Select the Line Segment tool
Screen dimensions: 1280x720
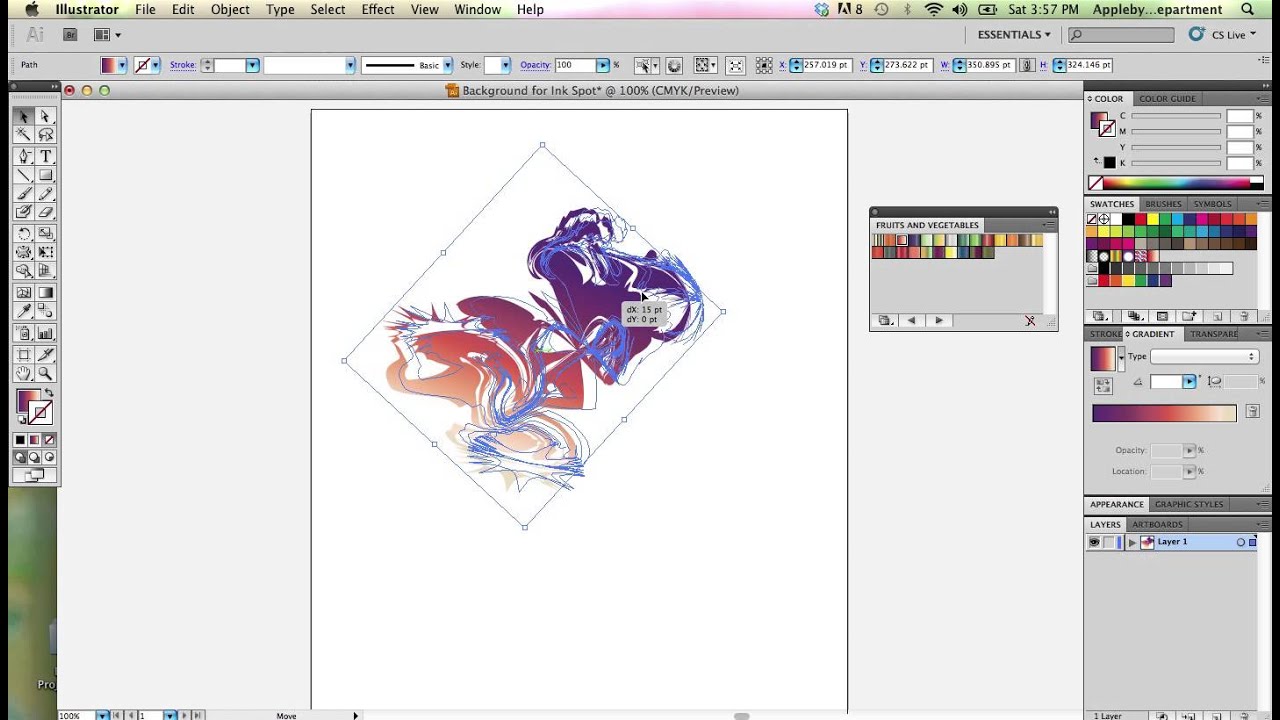[x=24, y=175]
